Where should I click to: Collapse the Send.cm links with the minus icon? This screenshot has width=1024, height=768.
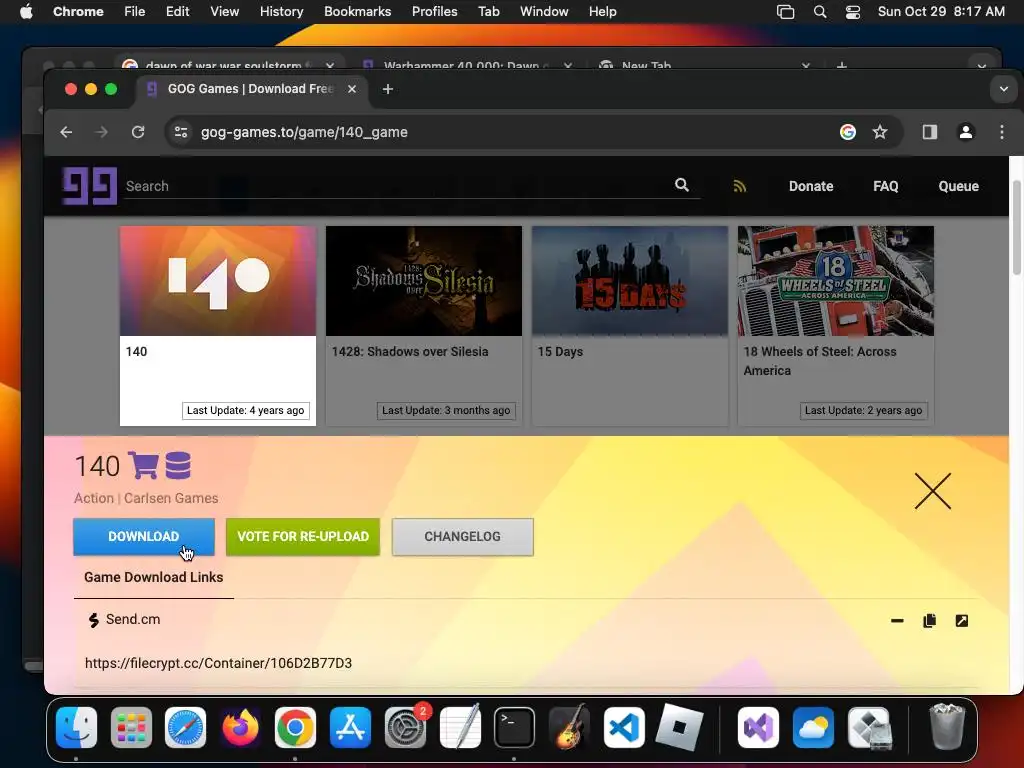click(x=897, y=620)
